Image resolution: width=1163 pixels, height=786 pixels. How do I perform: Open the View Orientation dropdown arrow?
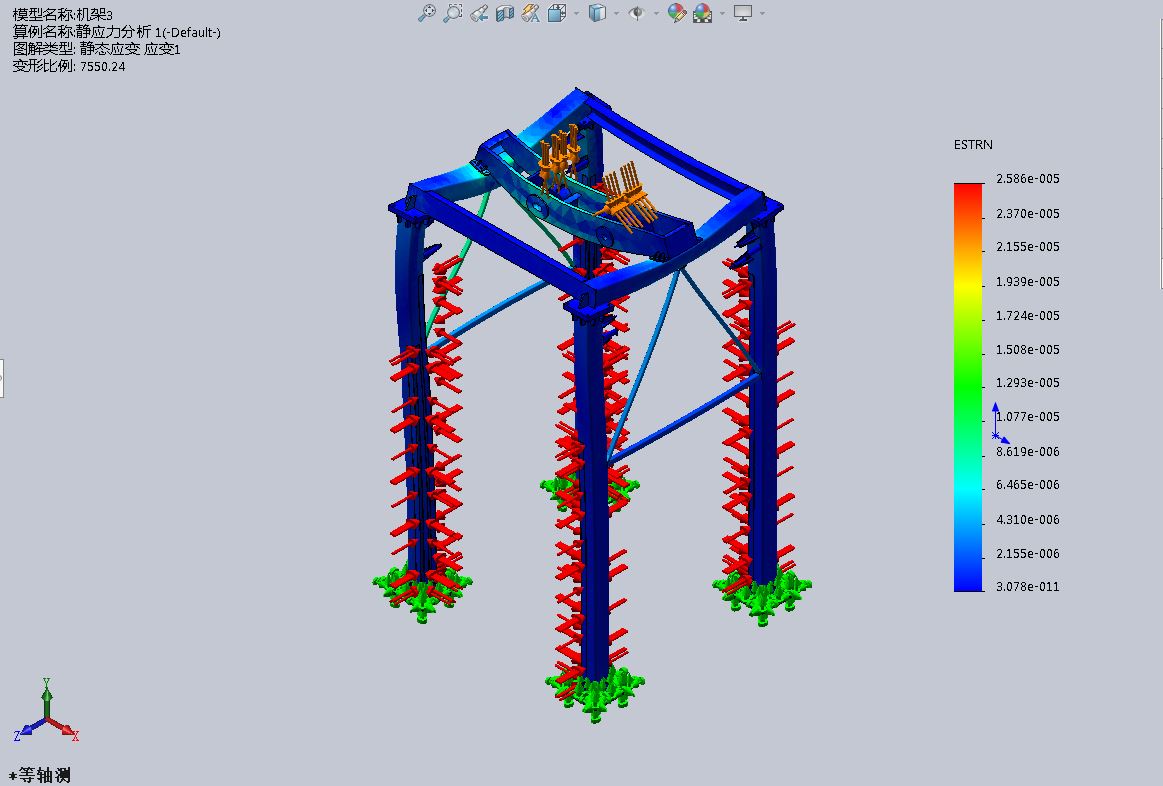[576, 13]
